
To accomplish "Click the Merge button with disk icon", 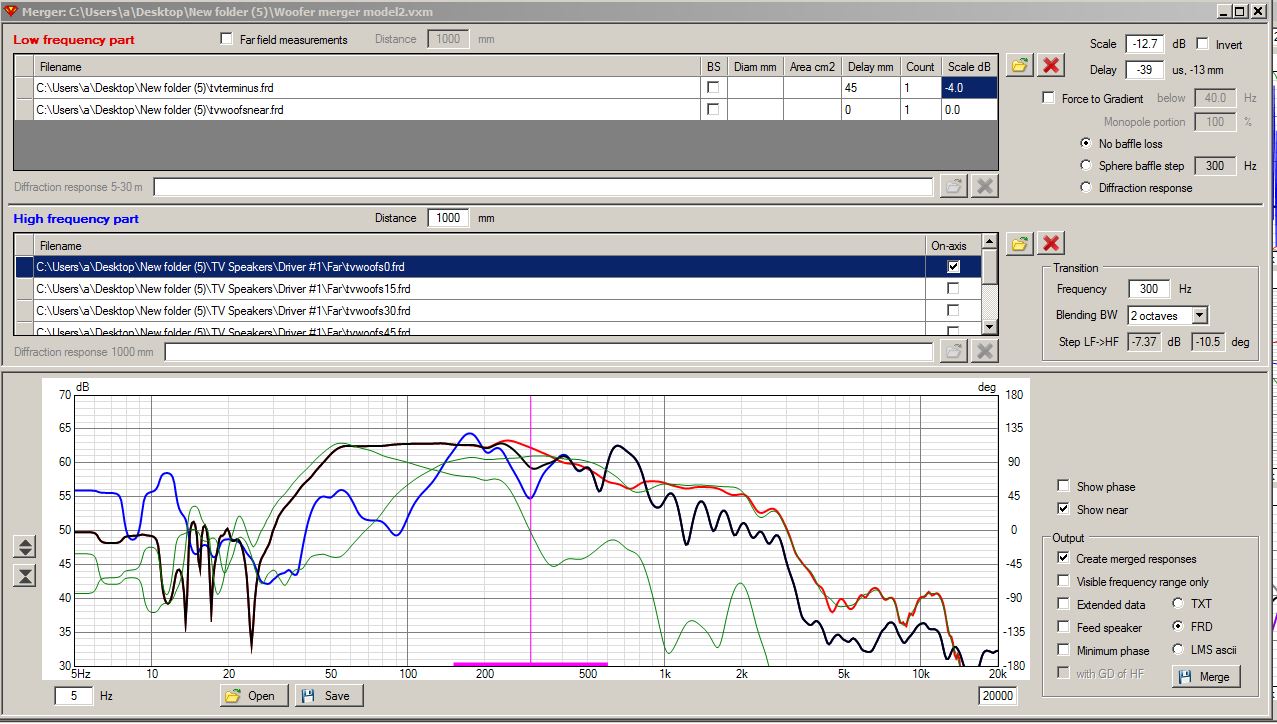I will click(x=1205, y=677).
